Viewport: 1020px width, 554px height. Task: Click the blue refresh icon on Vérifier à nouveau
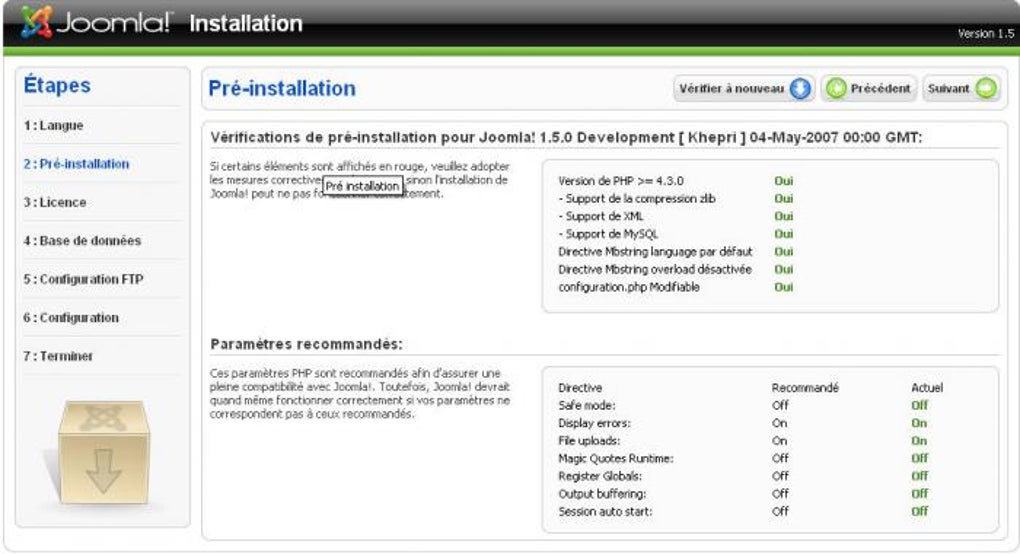[x=800, y=88]
